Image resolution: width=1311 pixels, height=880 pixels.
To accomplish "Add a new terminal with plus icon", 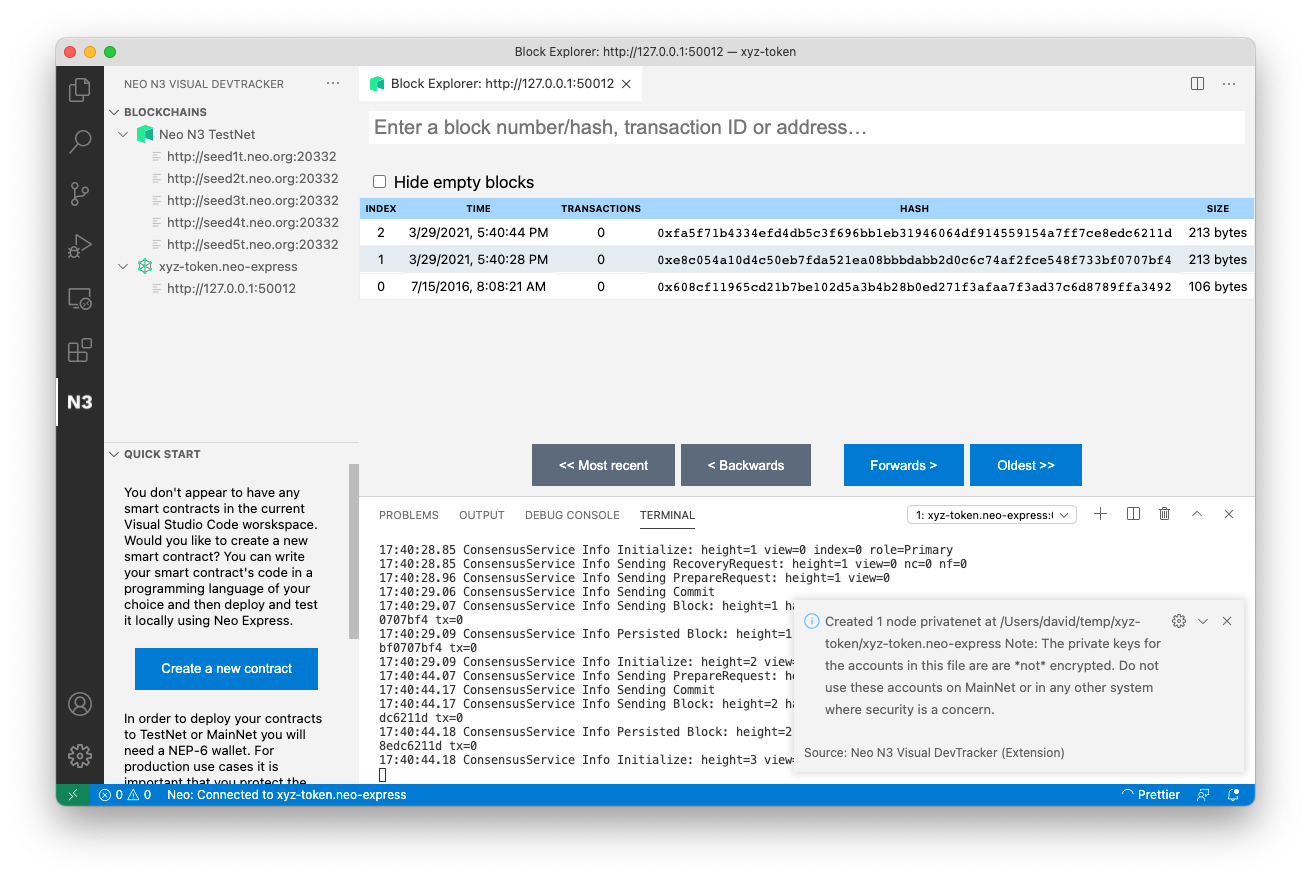I will click(1100, 514).
